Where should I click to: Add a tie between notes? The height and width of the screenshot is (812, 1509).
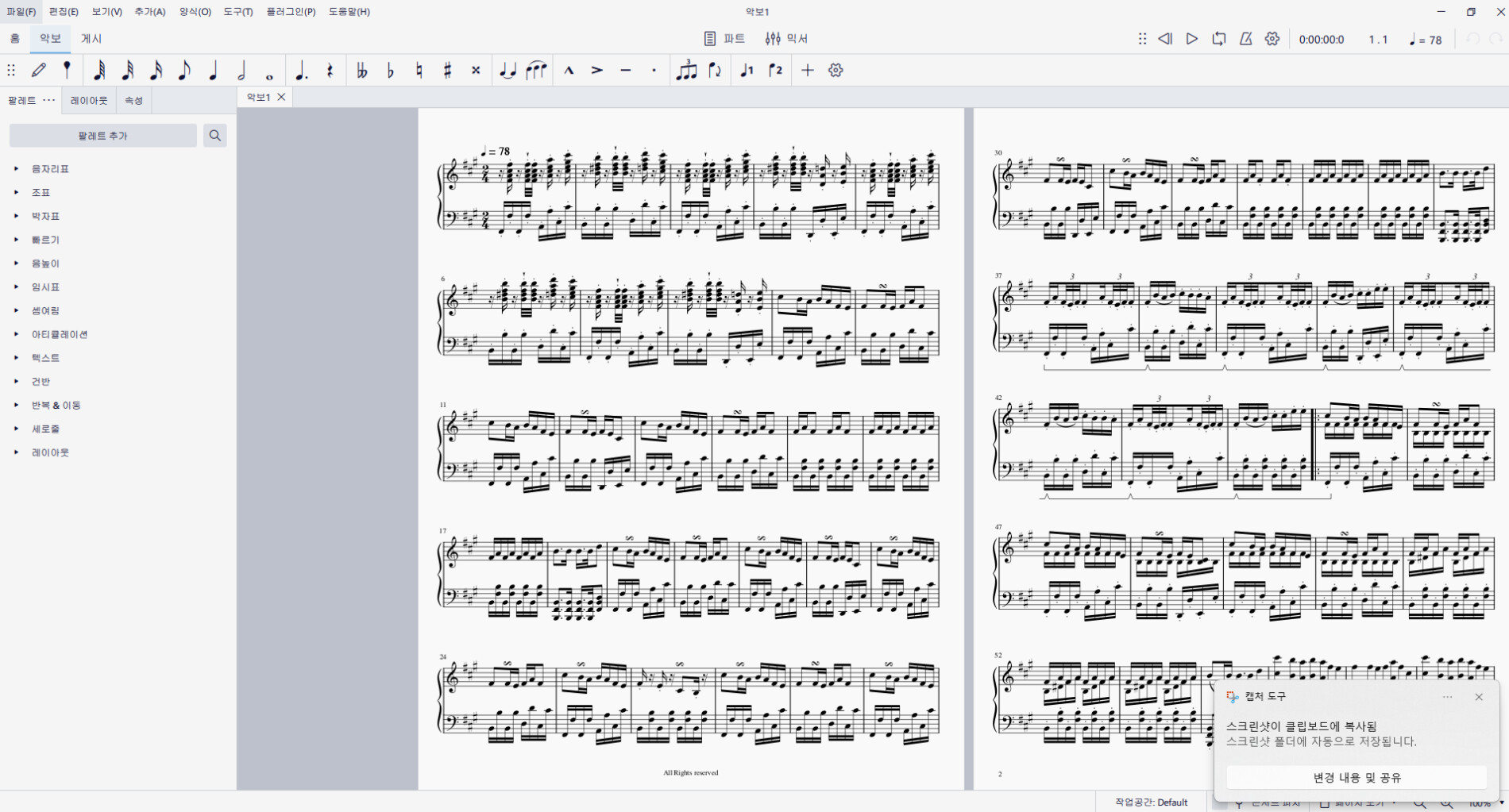point(508,71)
